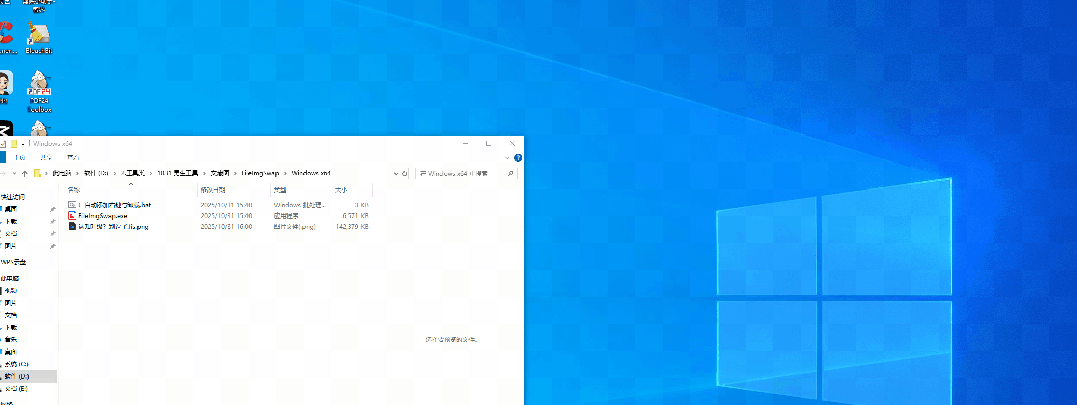The height and width of the screenshot is (405, 1077).
Task: Select the FireImgSwap.exe application file
Action: pos(103,215)
